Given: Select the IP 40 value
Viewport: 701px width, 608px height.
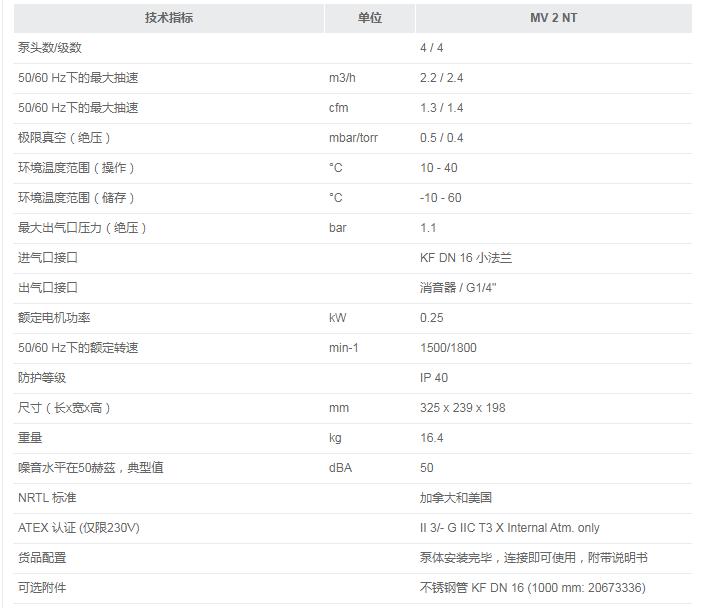Looking at the screenshot, I should pyautogui.click(x=434, y=377).
